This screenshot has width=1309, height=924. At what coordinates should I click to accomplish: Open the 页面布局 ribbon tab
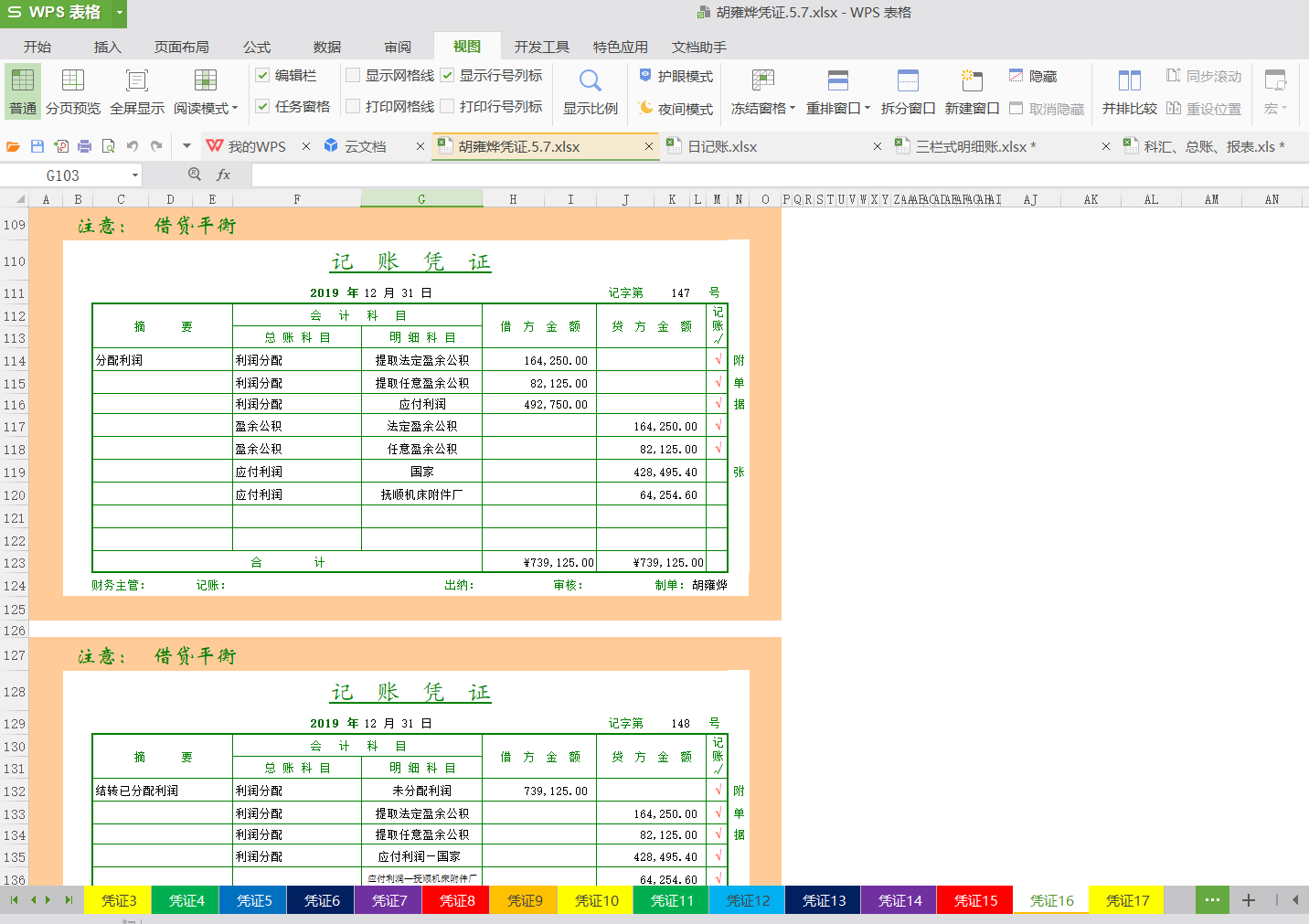181,47
